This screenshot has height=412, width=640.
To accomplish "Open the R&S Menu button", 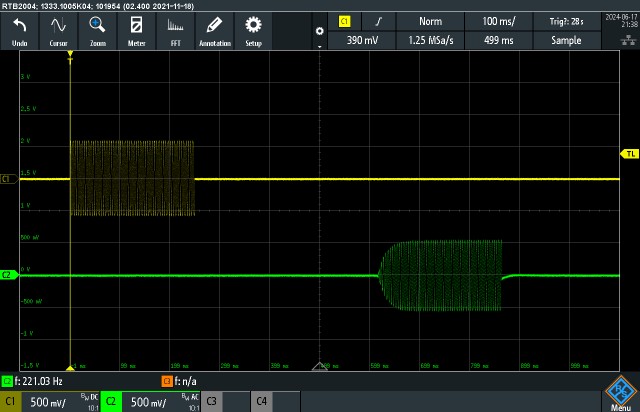I will [x=620, y=394].
